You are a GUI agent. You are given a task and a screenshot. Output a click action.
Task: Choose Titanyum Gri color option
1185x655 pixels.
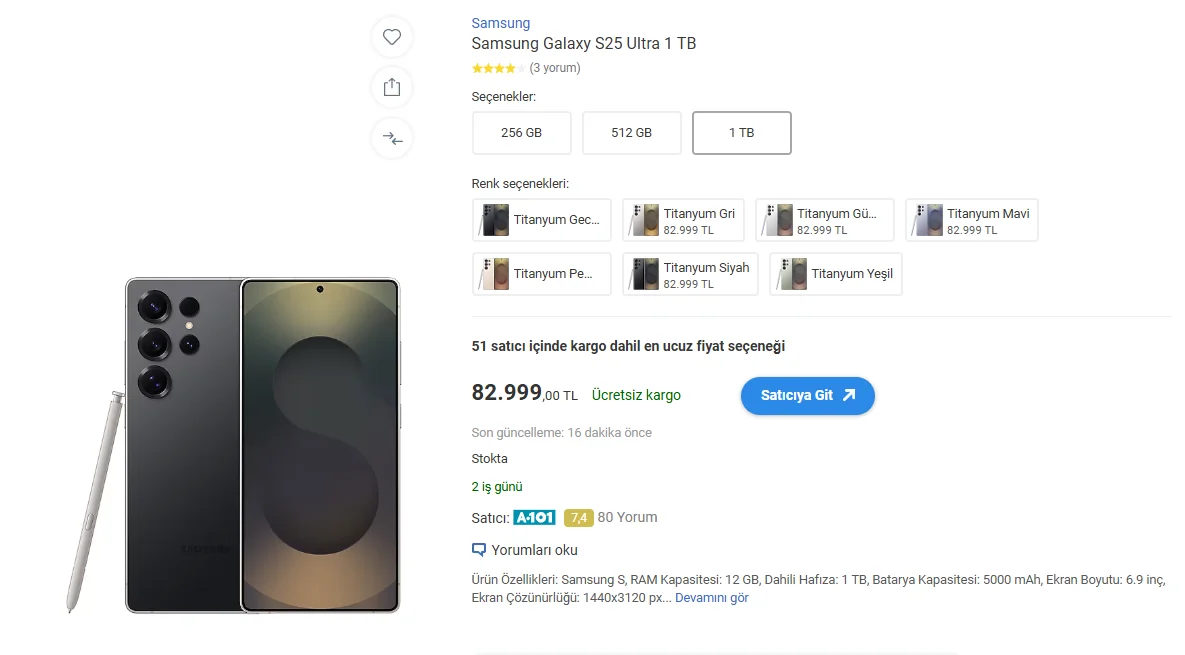click(x=683, y=220)
